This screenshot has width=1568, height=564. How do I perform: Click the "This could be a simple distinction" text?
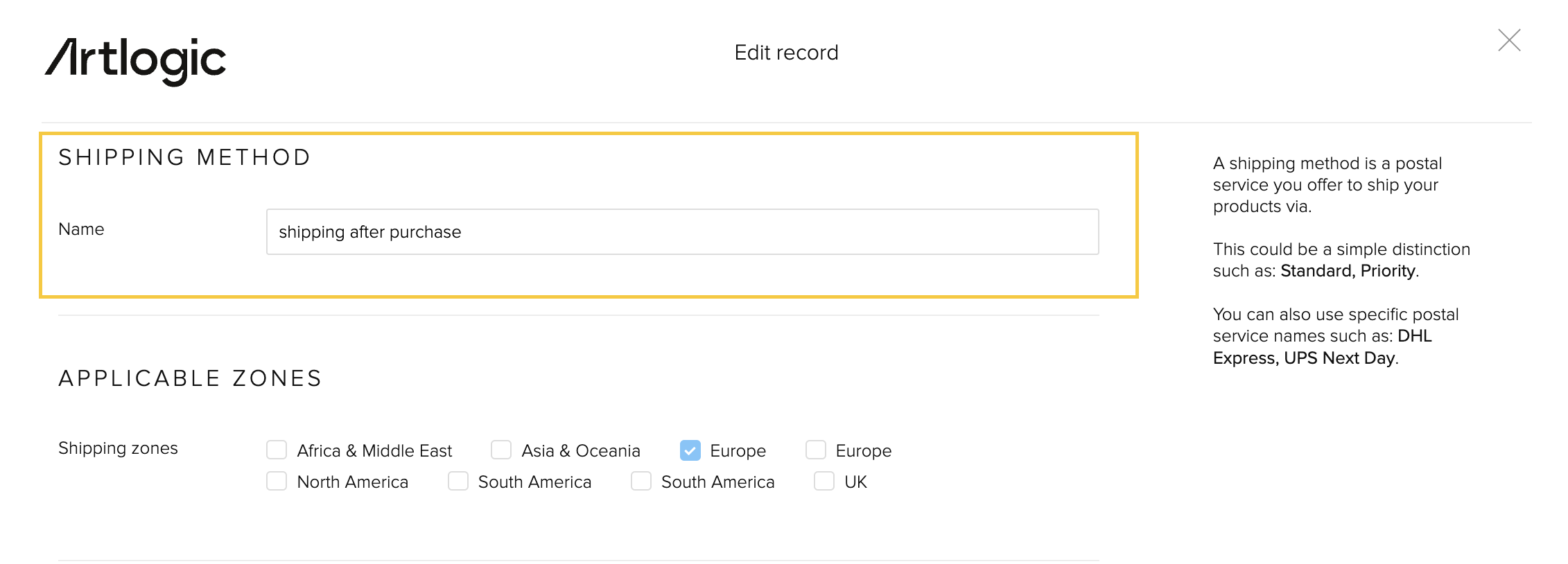tap(1341, 249)
